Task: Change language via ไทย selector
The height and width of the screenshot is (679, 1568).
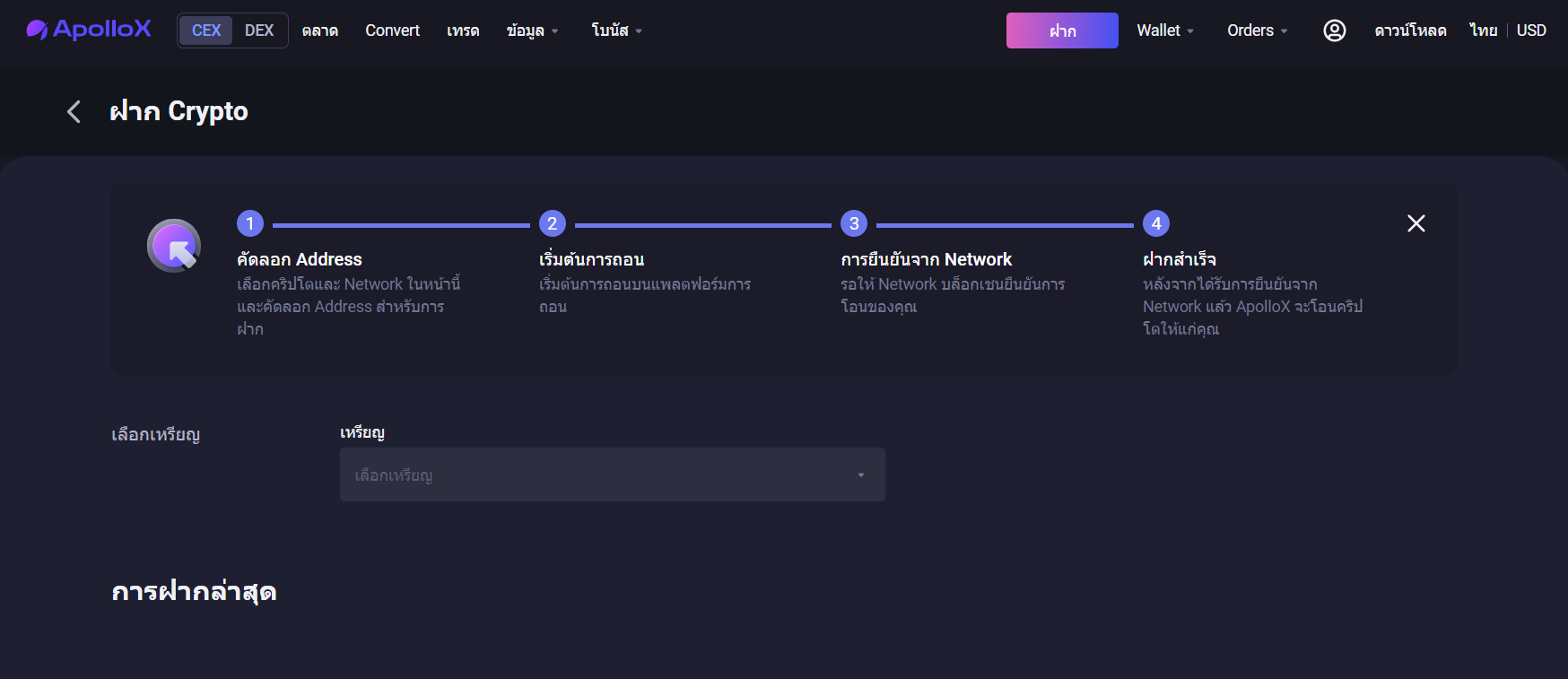Action: pyautogui.click(x=1484, y=30)
